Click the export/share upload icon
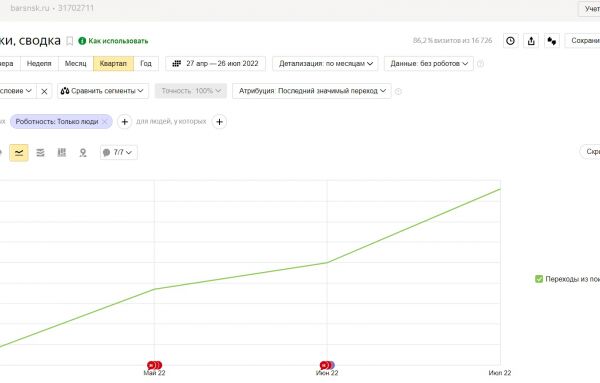600x383 pixels. tap(531, 41)
